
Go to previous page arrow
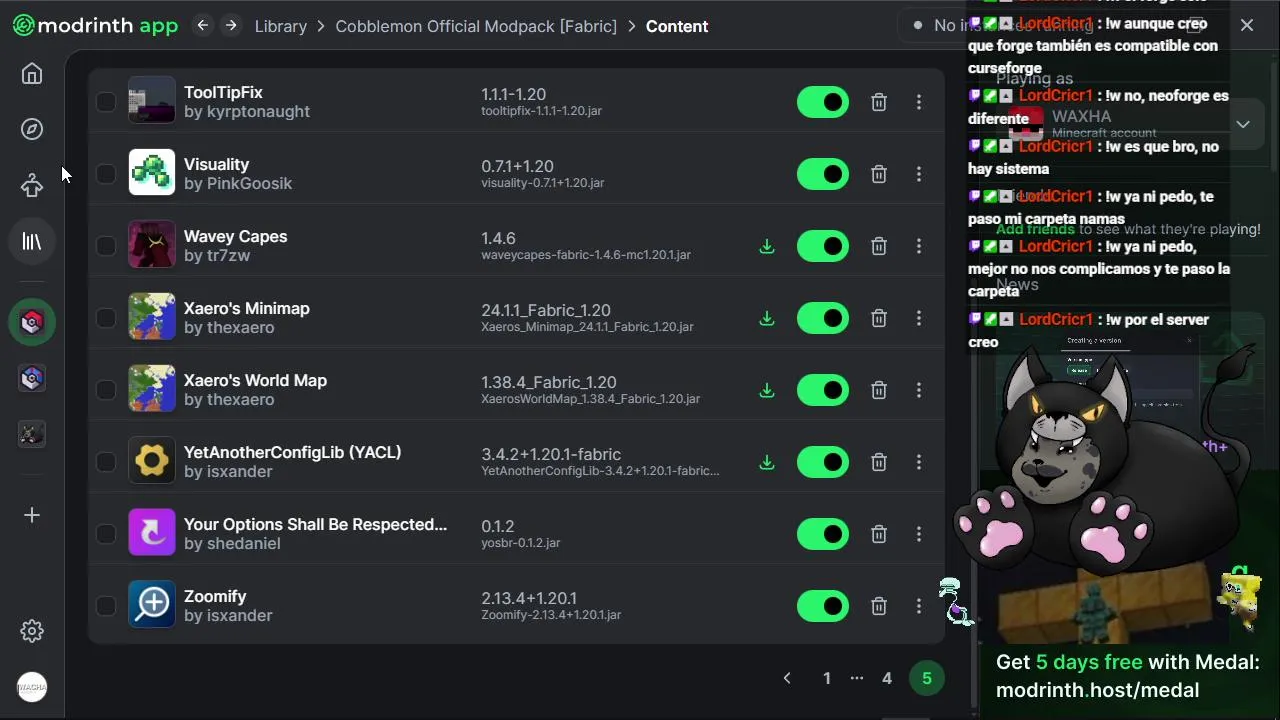[x=787, y=678]
